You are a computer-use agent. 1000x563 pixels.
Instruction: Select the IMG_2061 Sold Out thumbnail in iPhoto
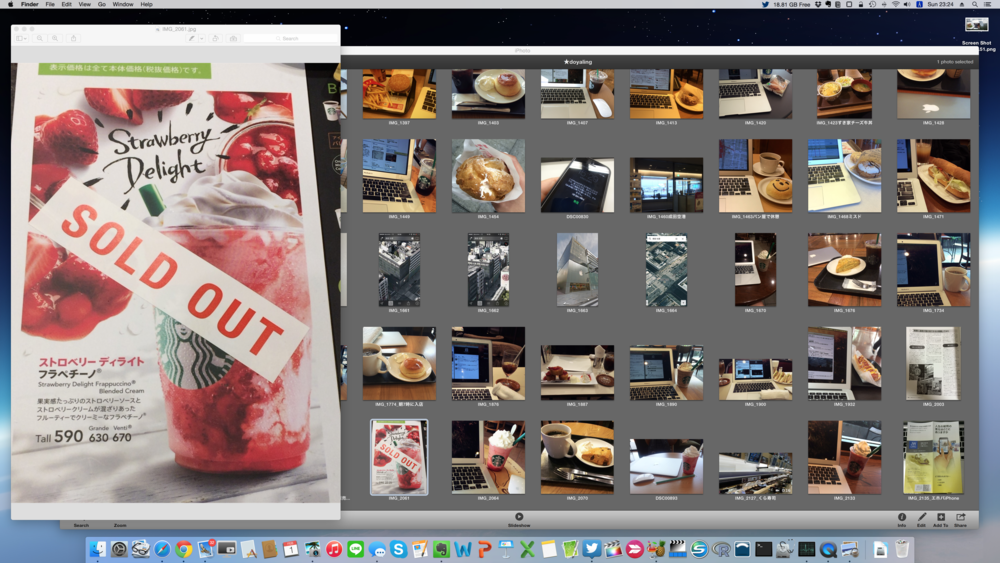(x=399, y=457)
